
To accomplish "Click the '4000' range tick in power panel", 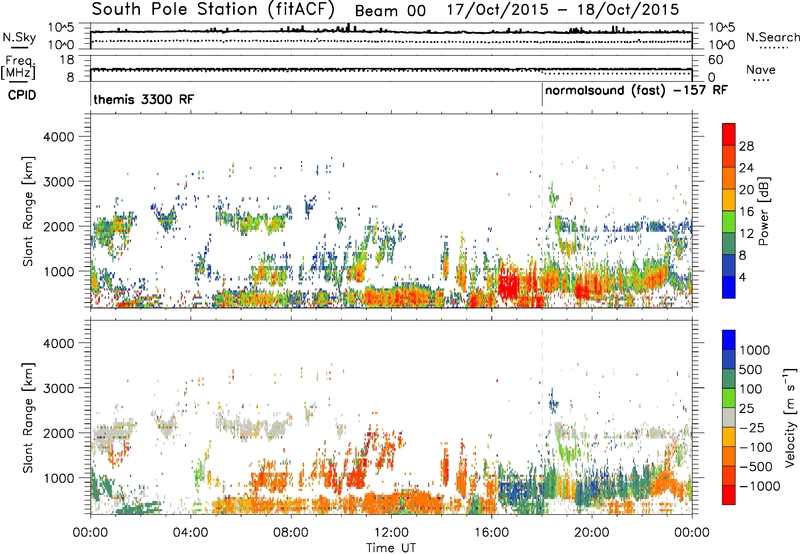I will 58,137.
